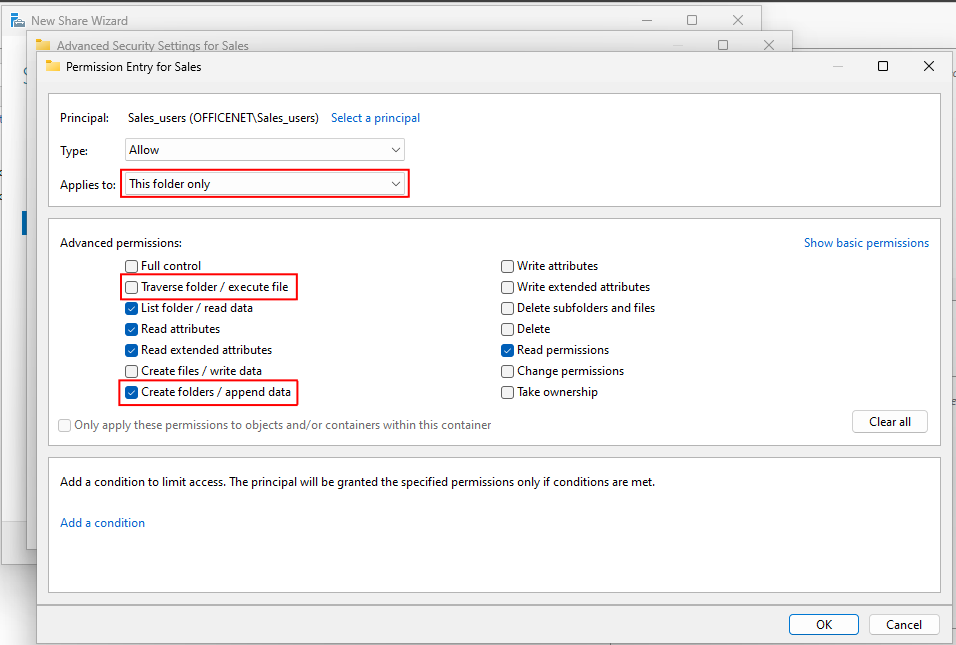Uncheck List folder / read data
Viewport: 956px width, 645px height.
131,308
